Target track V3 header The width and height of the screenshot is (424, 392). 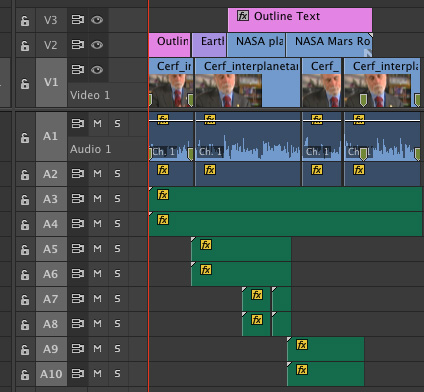pos(51,20)
